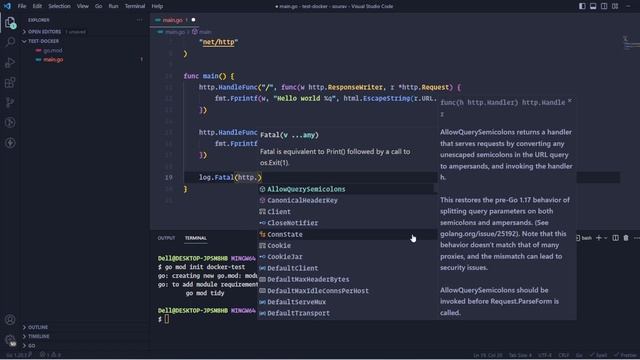Viewport: 640px width, 360px height.
Task: Click the VS Code logo icon
Action: [x=7, y=6]
